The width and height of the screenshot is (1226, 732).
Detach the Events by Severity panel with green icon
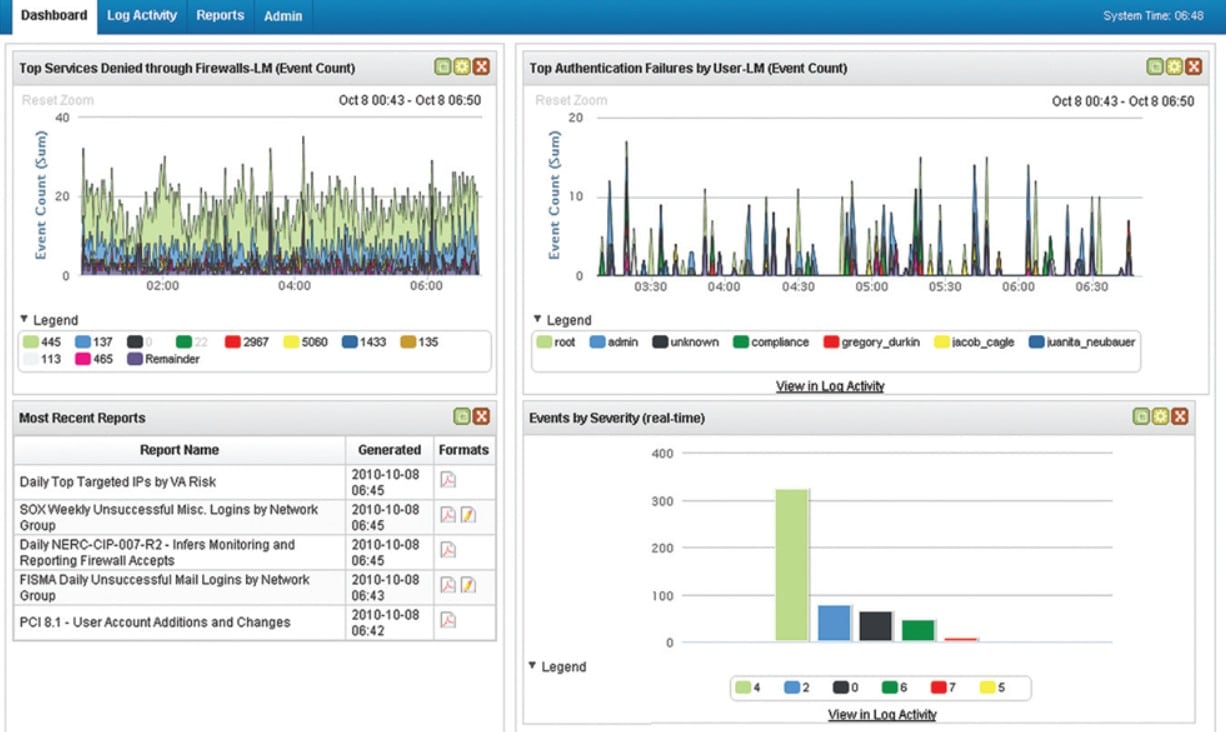coord(1141,417)
